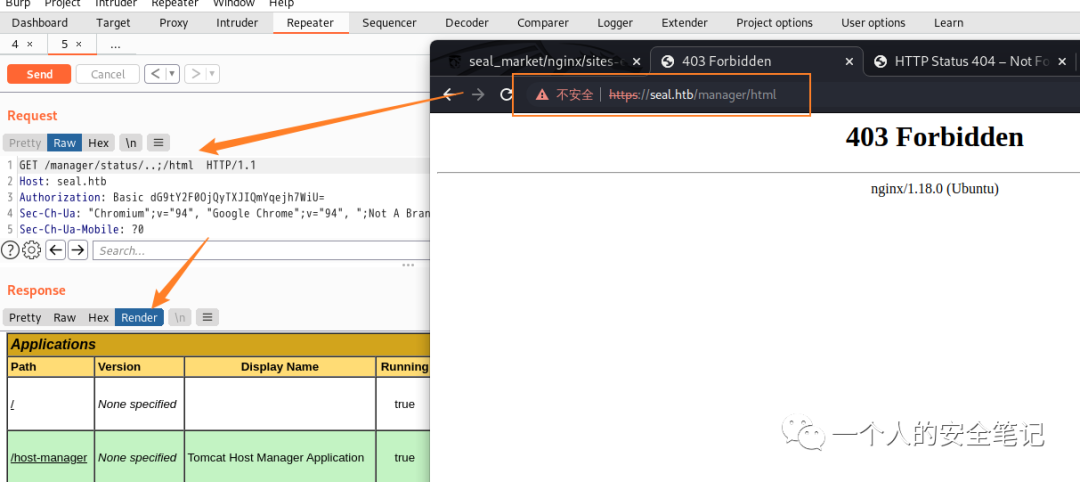This screenshot has height=482, width=1080.
Task: Click the / root path link
Action: tap(12, 404)
